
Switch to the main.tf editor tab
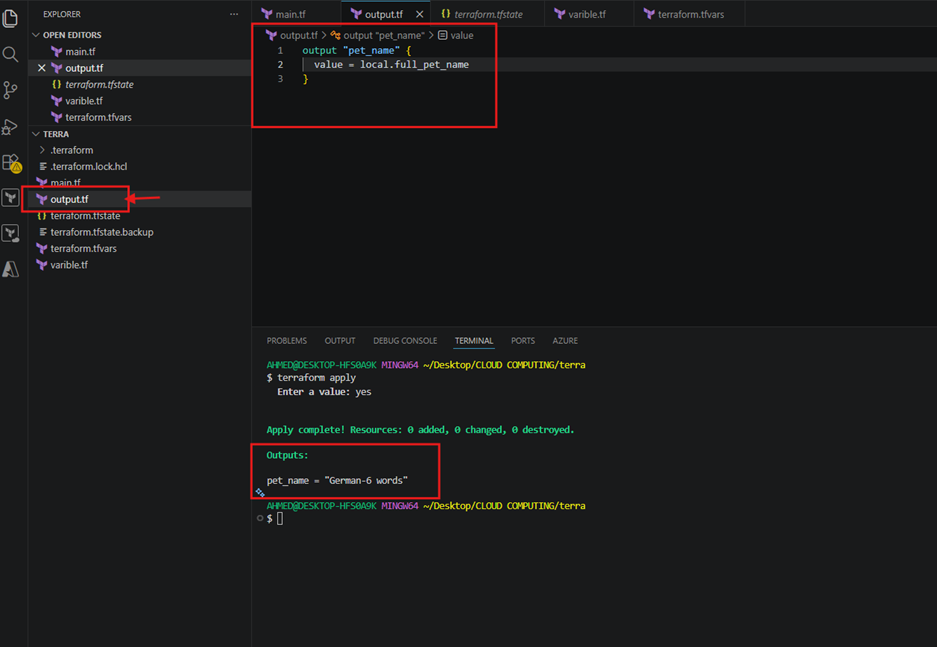(x=296, y=14)
